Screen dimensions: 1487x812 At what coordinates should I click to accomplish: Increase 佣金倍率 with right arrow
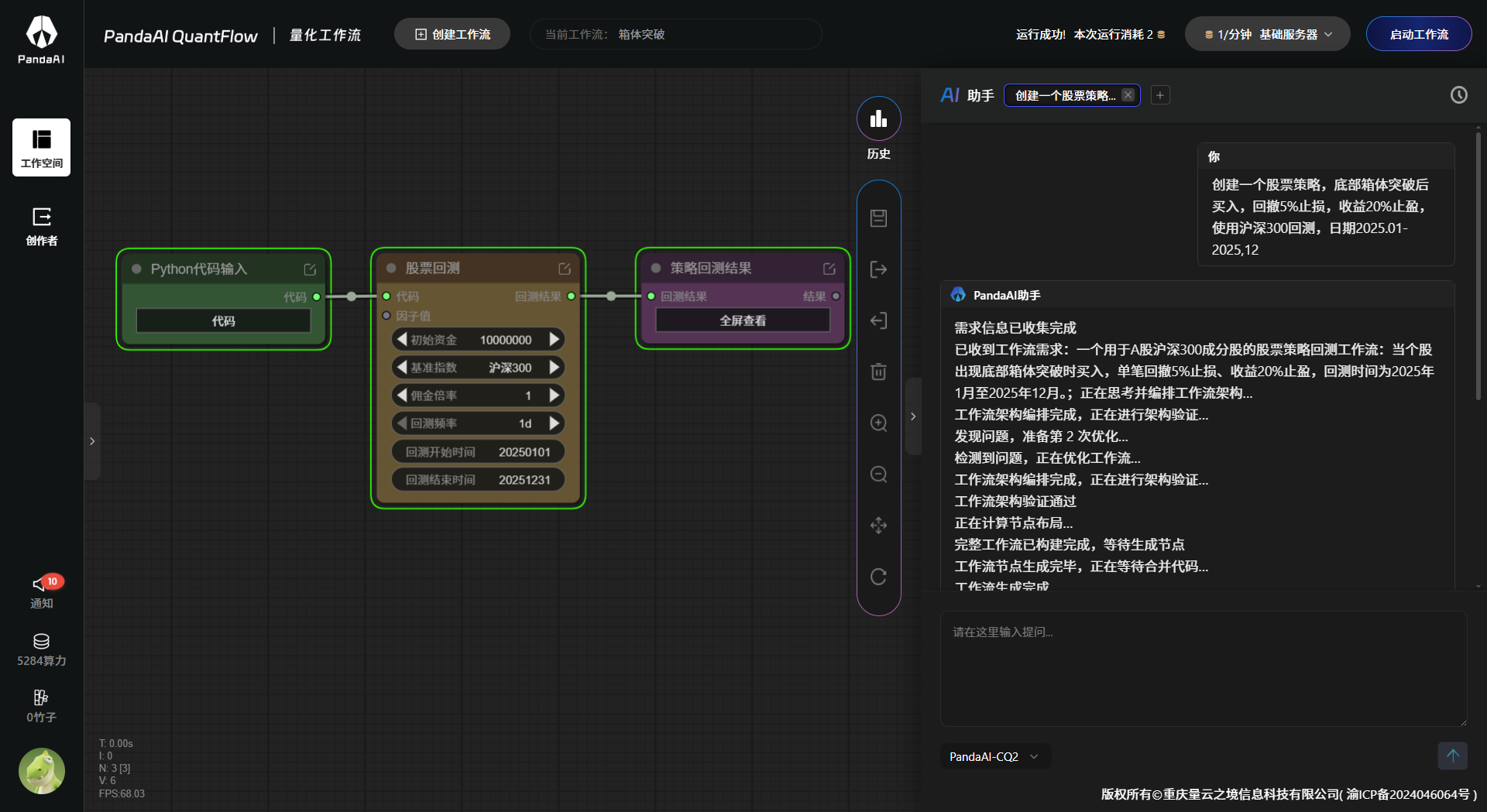[x=555, y=395]
